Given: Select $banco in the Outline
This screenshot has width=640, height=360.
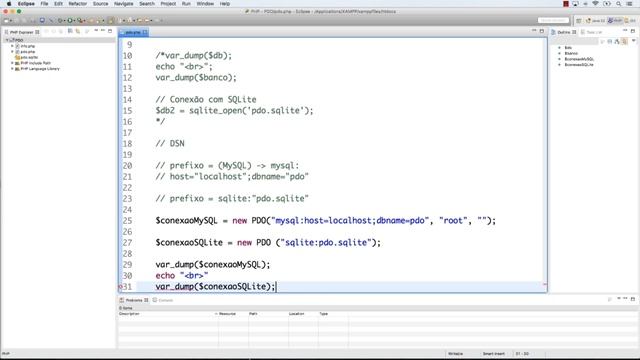Looking at the screenshot, I should coord(571,53).
